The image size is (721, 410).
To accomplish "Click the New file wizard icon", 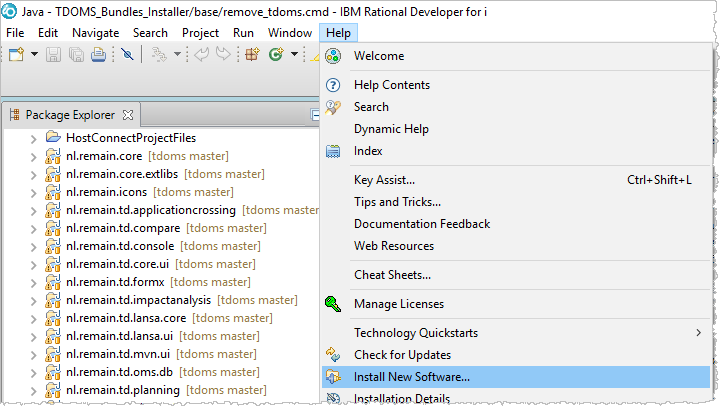I will click(16, 54).
